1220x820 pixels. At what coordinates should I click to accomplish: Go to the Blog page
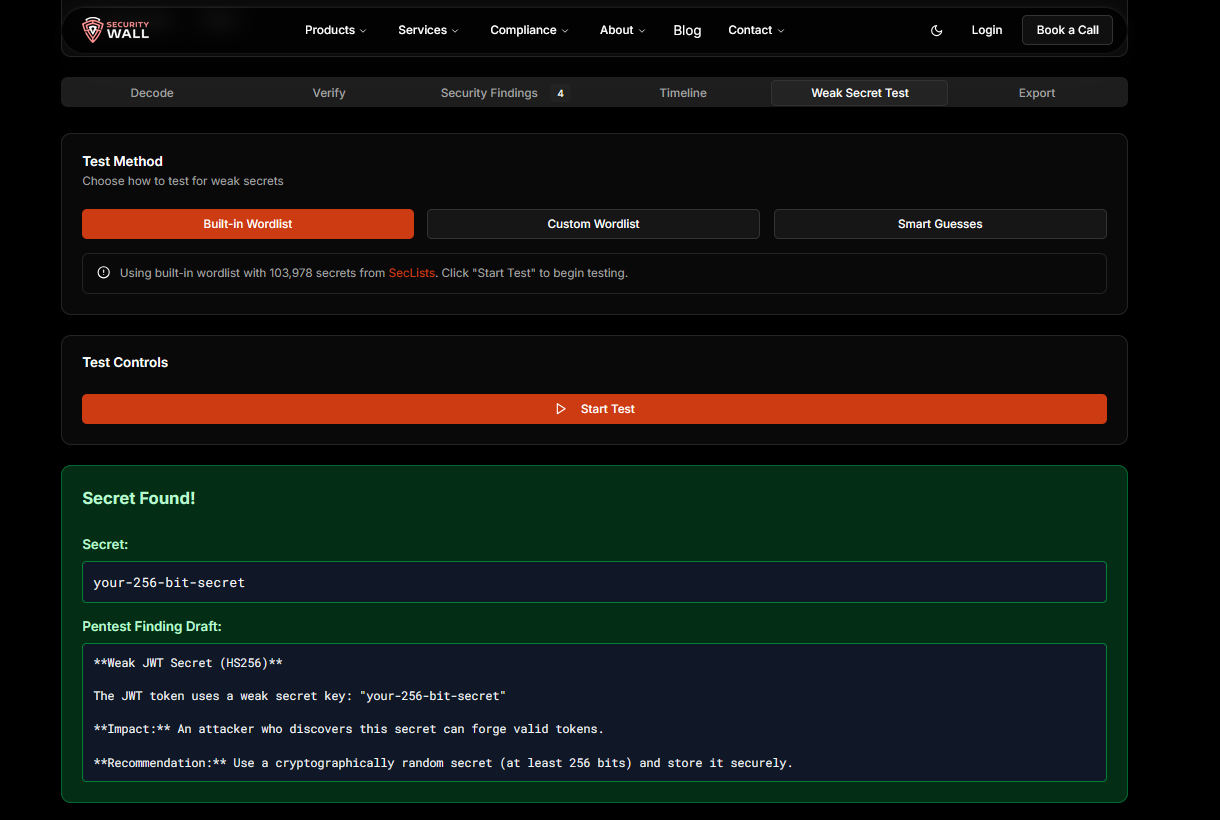pos(687,30)
